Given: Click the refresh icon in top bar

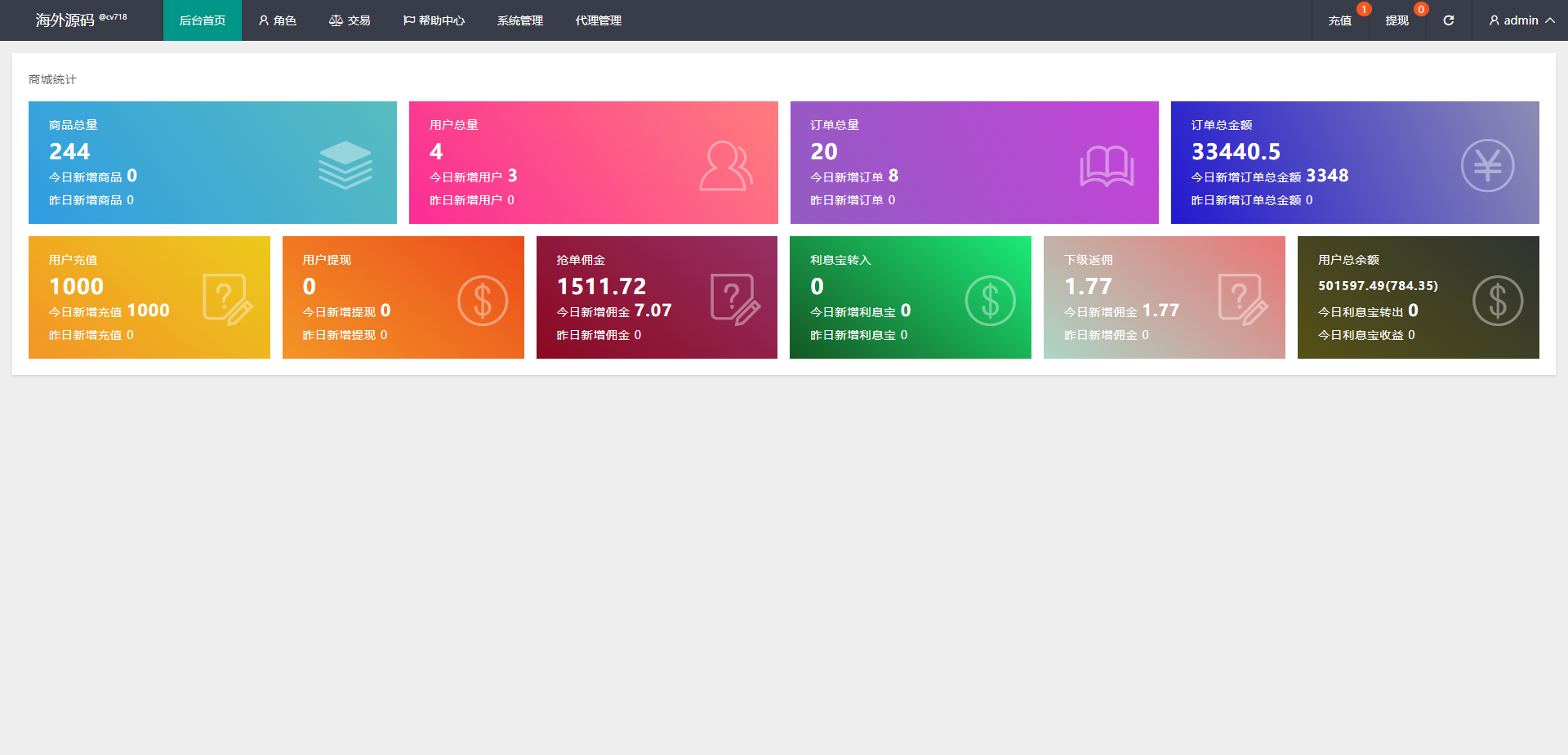Looking at the screenshot, I should coord(1448,20).
